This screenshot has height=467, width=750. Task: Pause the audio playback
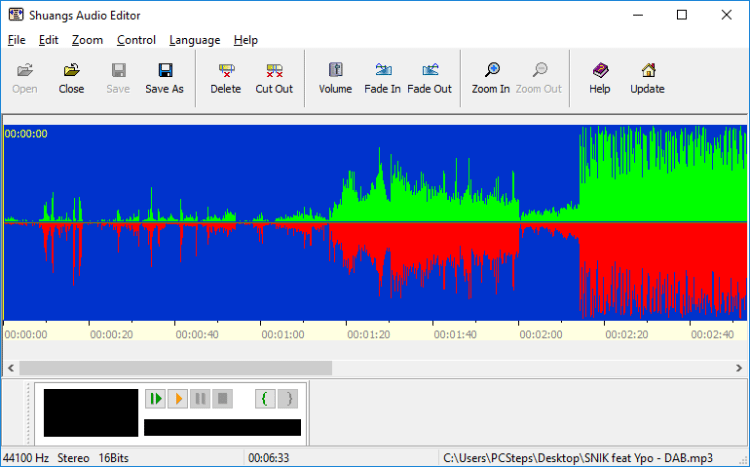click(200, 399)
